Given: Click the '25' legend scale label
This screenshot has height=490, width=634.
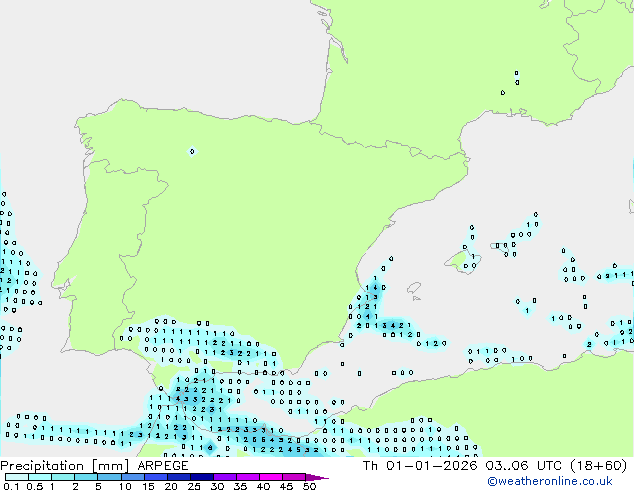Looking at the screenshot, I should click(194, 486).
